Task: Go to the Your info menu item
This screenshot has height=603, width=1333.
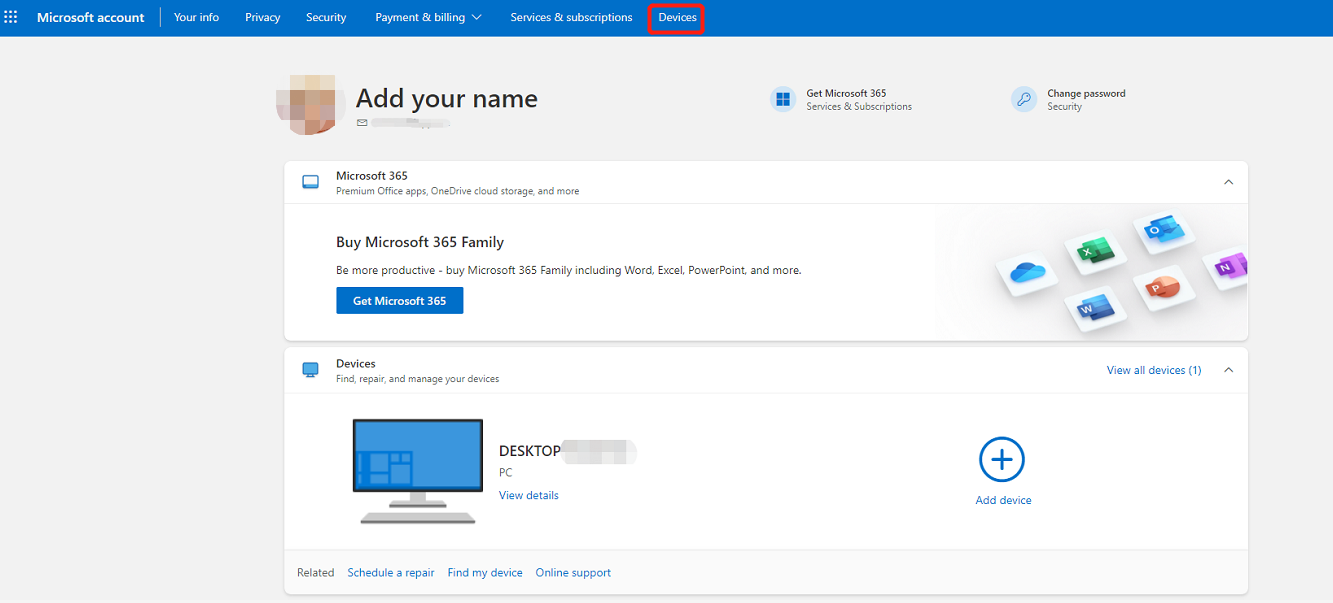Action: coord(196,17)
